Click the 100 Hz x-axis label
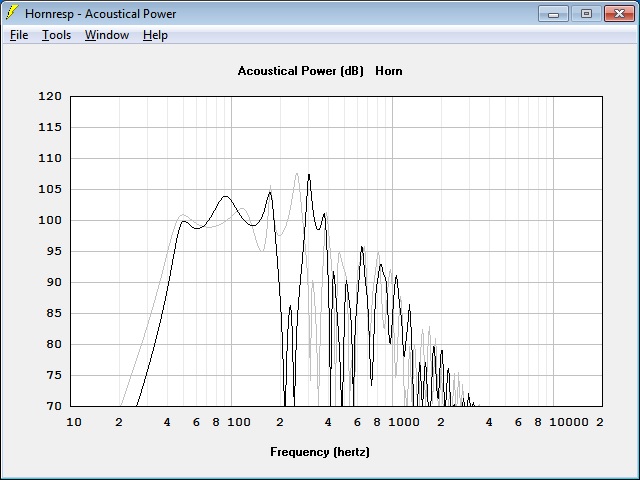This screenshot has width=640, height=480. [239, 422]
